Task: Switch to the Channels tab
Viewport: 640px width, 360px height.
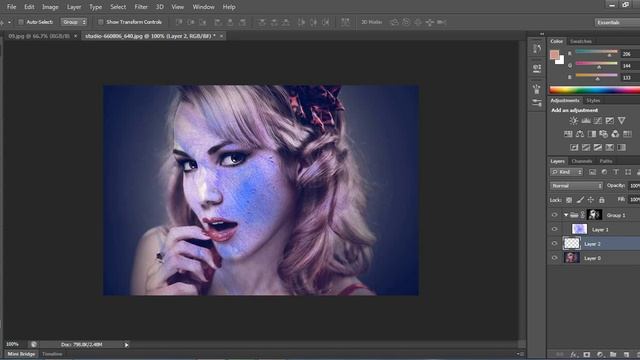Action: point(582,161)
